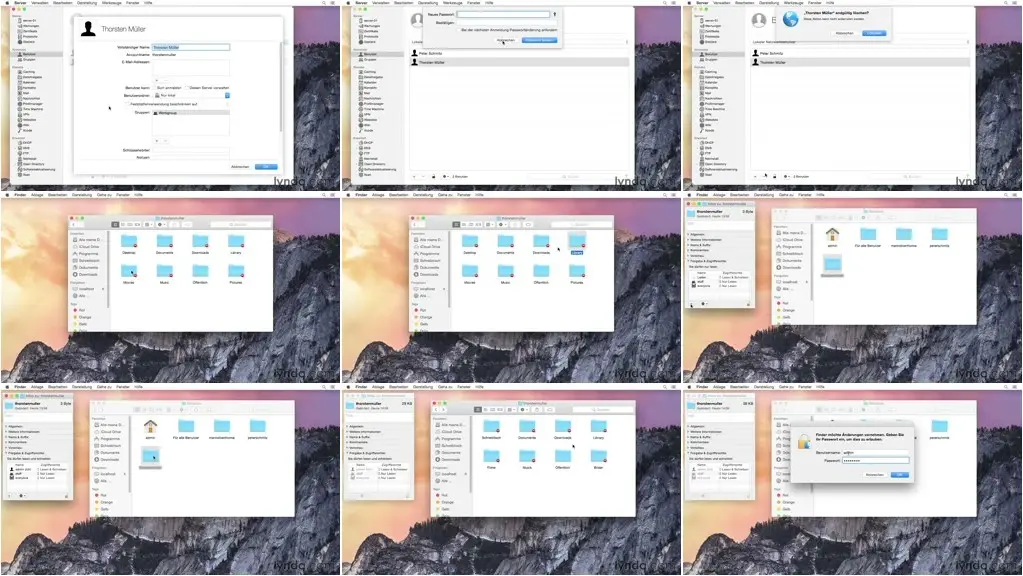This screenshot has height=576, width=1023.
Task: Click Abbrechen in the Finder authentication dialog
Action: [874, 474]
